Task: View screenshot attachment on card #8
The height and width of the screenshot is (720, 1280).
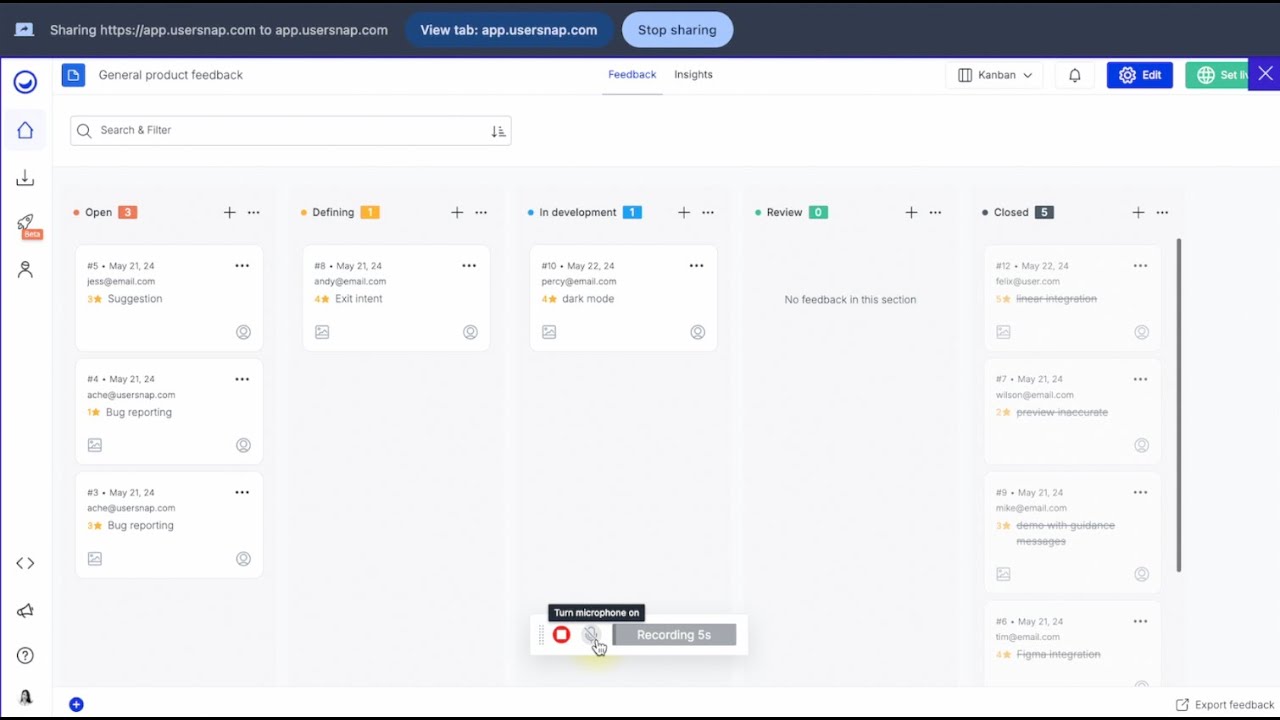Action: (322, 332)
